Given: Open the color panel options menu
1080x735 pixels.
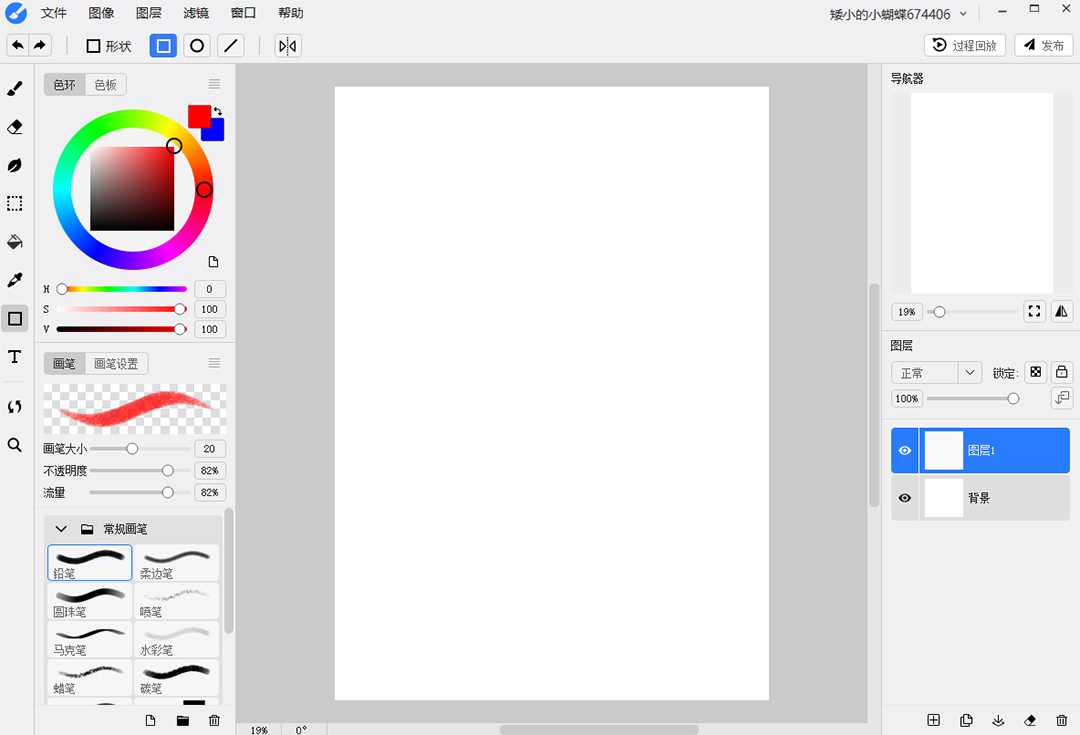Looking at the screenshot, I should [x=214, y=84].
